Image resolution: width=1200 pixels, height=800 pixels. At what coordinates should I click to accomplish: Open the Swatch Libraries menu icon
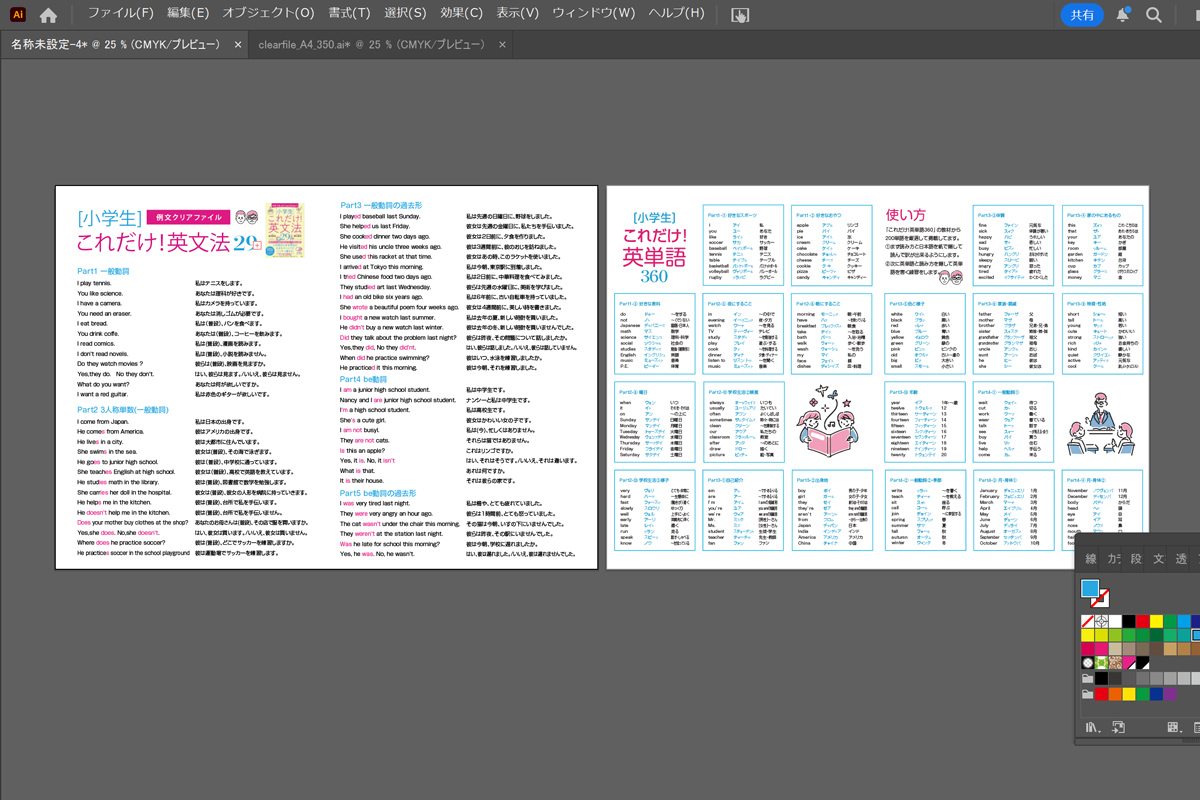1092,727
